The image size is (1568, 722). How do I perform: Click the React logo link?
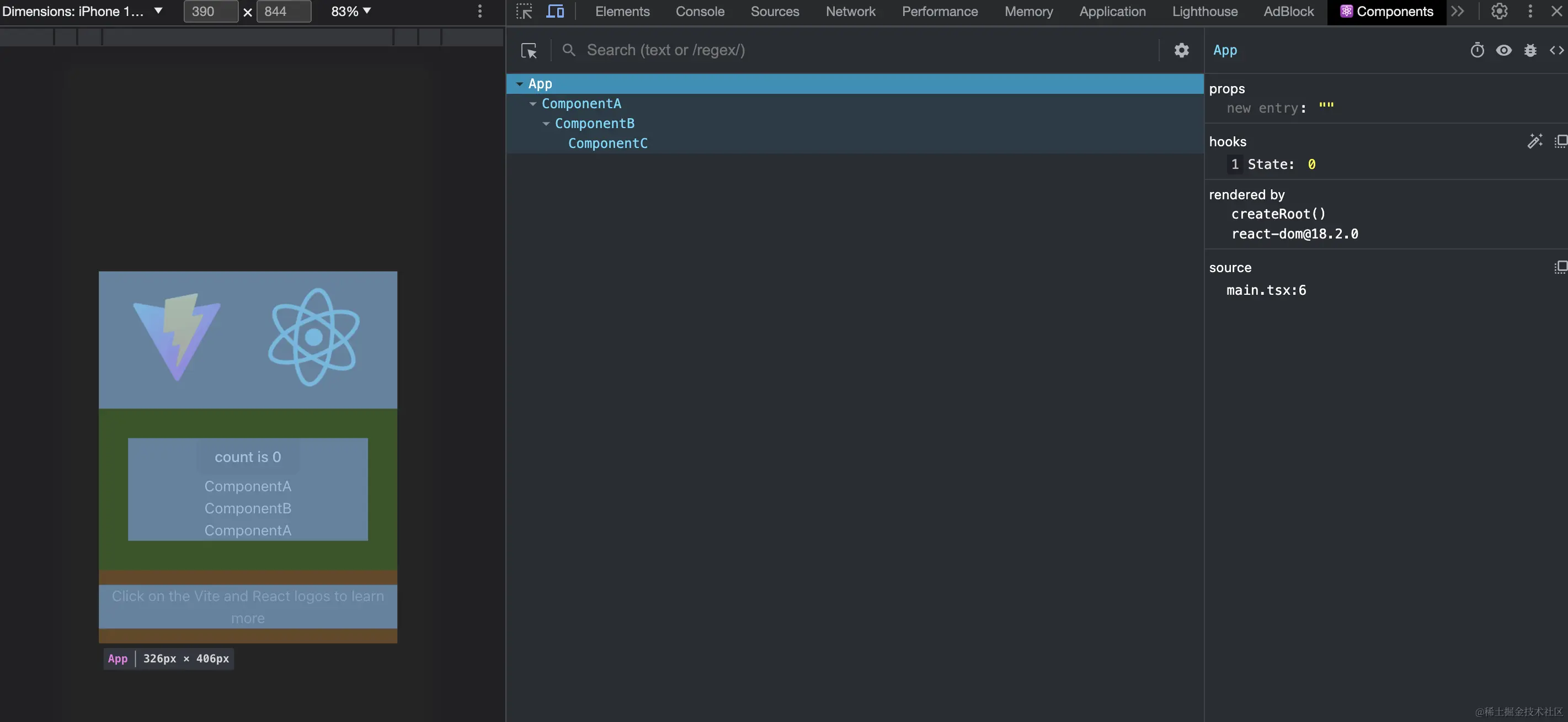(x=313, y=337)
